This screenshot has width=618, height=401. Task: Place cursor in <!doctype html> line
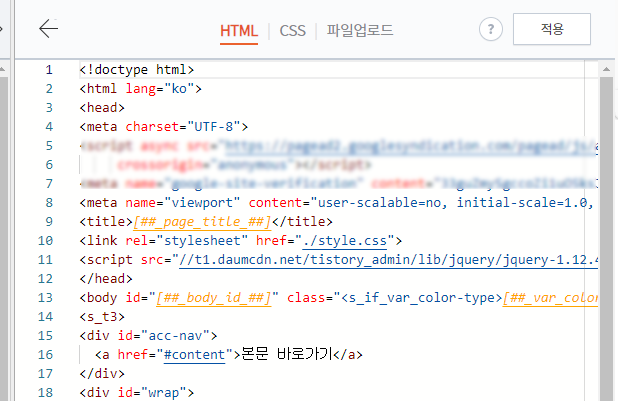pos(137,70)
